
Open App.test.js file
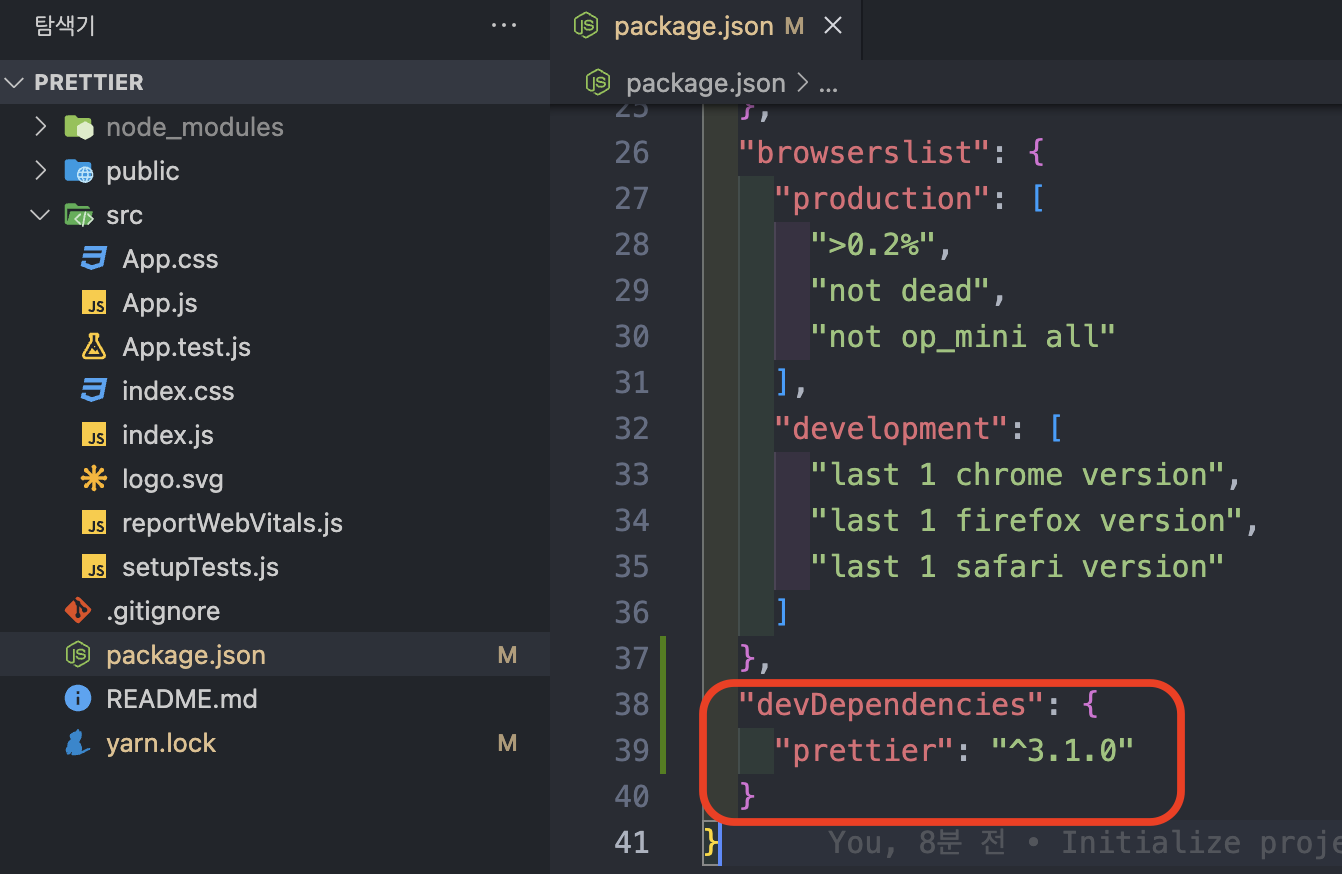(x=186, y=347)
